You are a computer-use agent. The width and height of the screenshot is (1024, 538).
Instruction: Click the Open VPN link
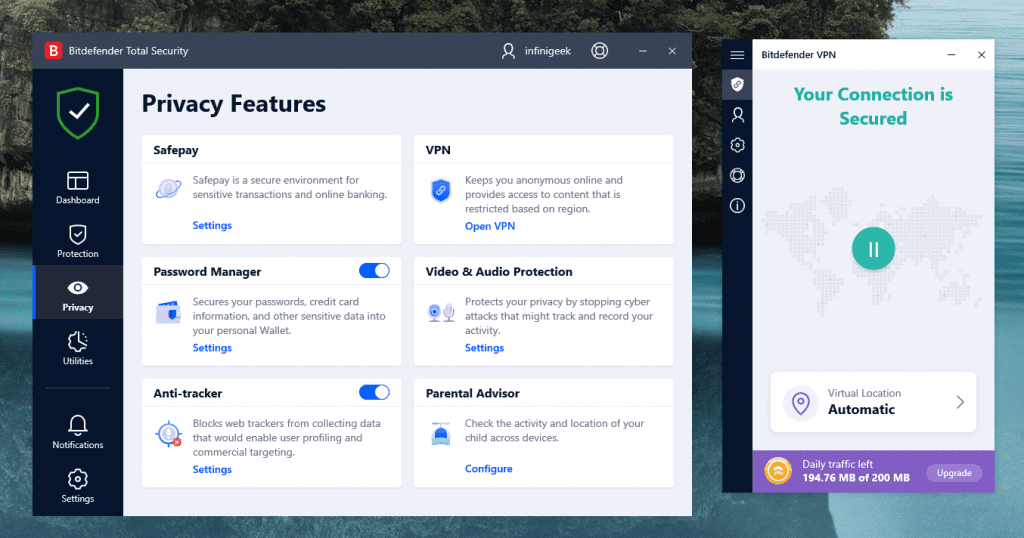[490, 226]
